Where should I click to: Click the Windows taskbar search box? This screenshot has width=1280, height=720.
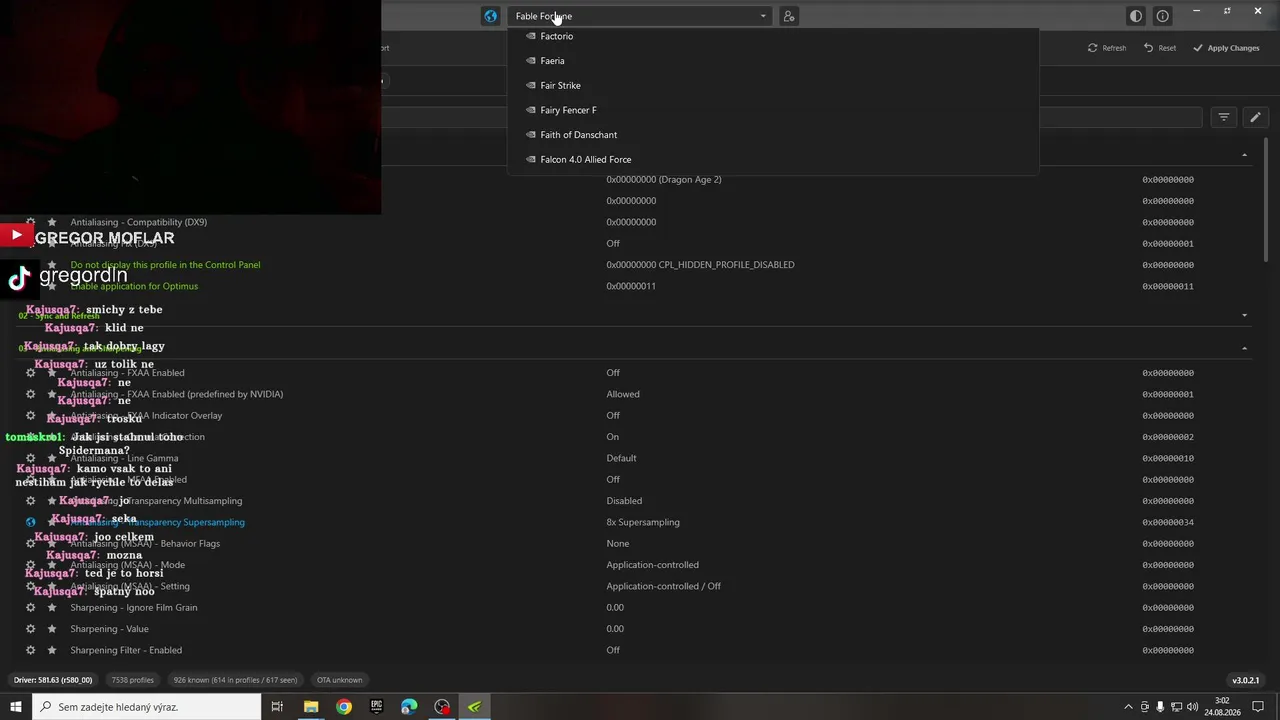tap(147, 707)
